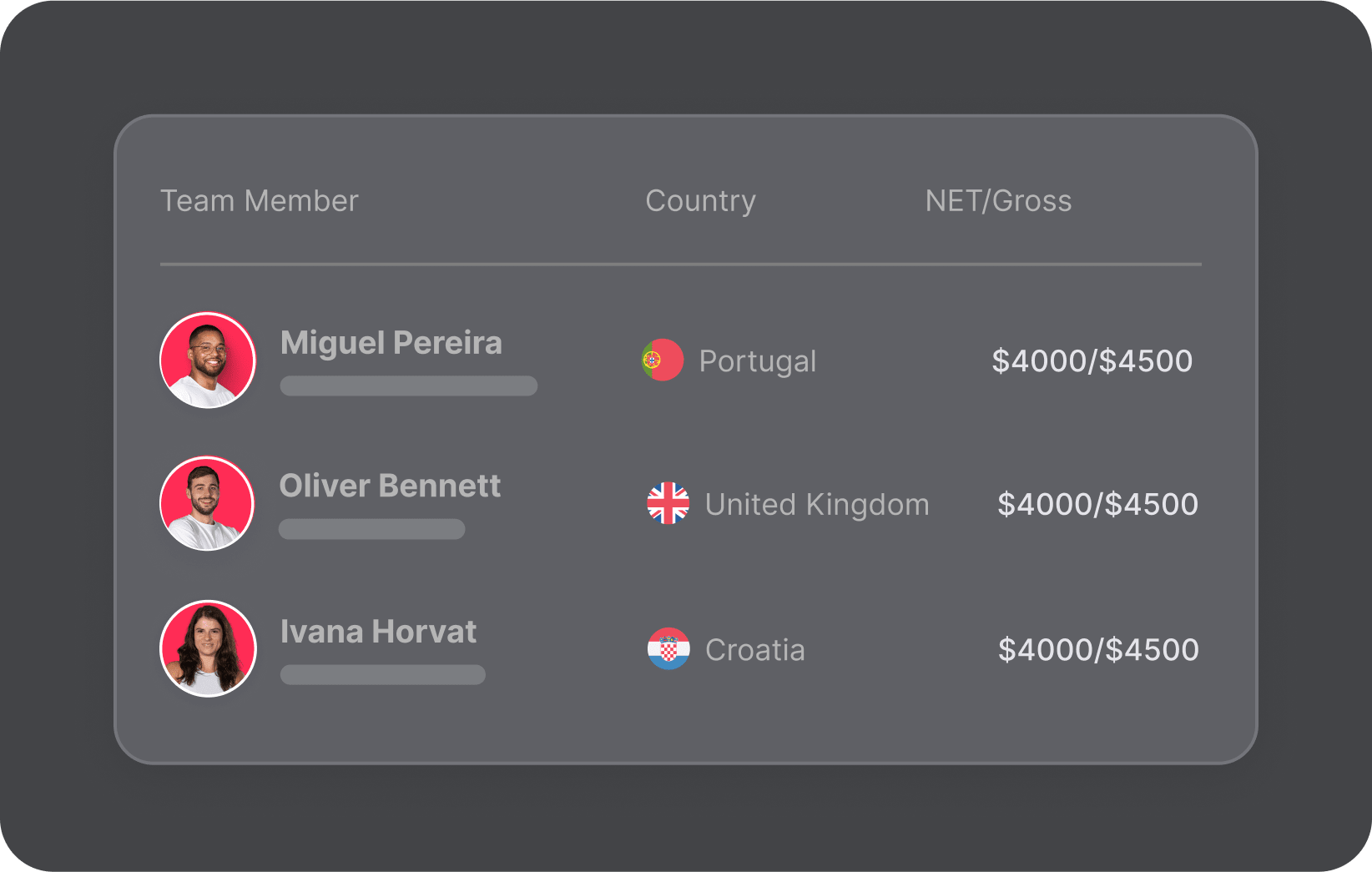Click Ivana Horvat's $4000/$4500 amount
The width and height of the screenshot is (1372, 872).
click(1098, 649)
